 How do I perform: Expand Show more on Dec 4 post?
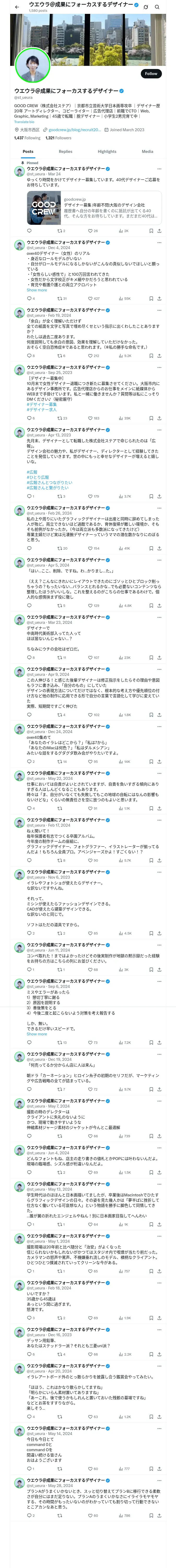point(37,290)
